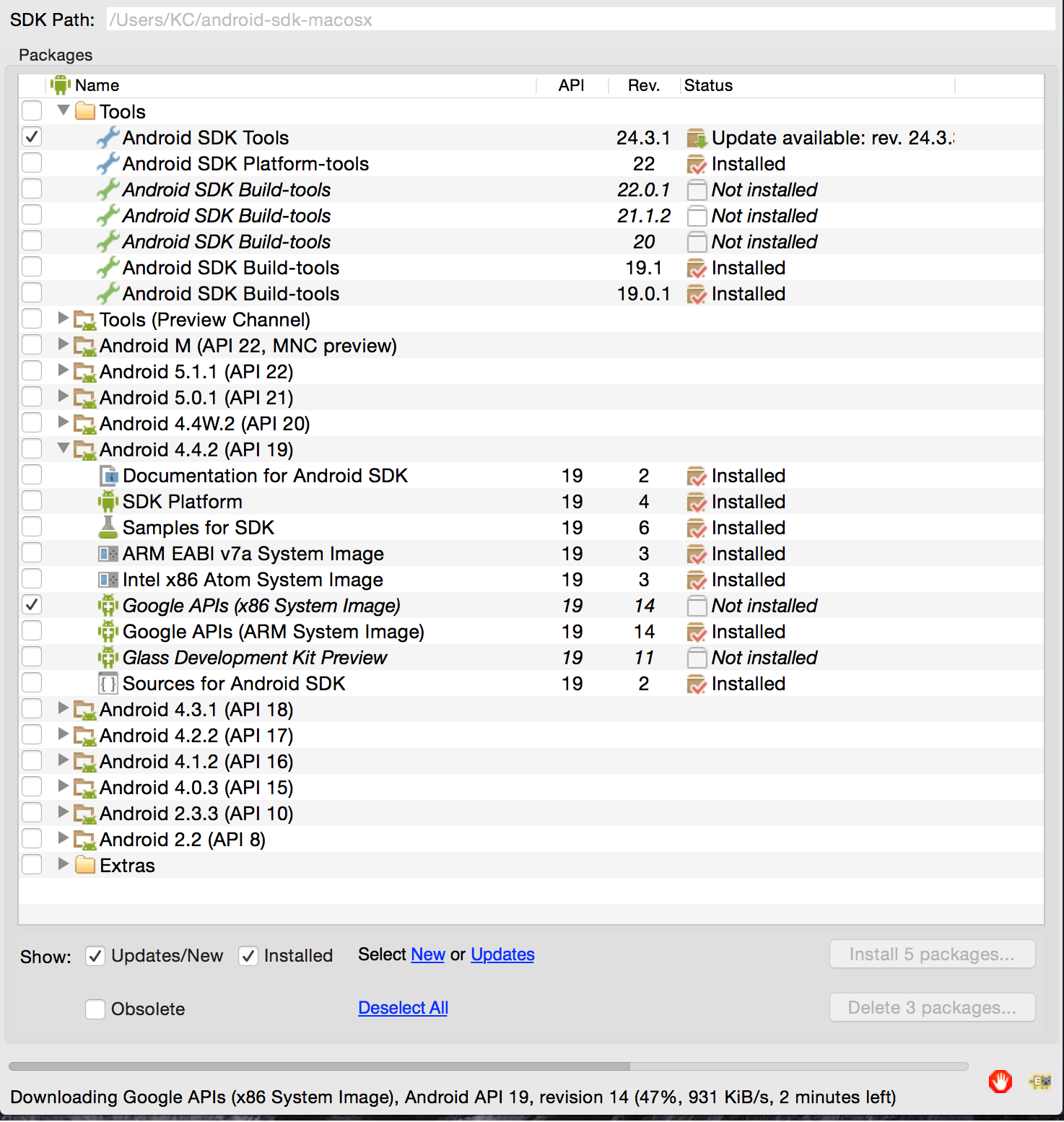Select the Android 4.0.3 (API 15) row
The width and height of the screenshot is (1064, 1122).
coord(531,788)
